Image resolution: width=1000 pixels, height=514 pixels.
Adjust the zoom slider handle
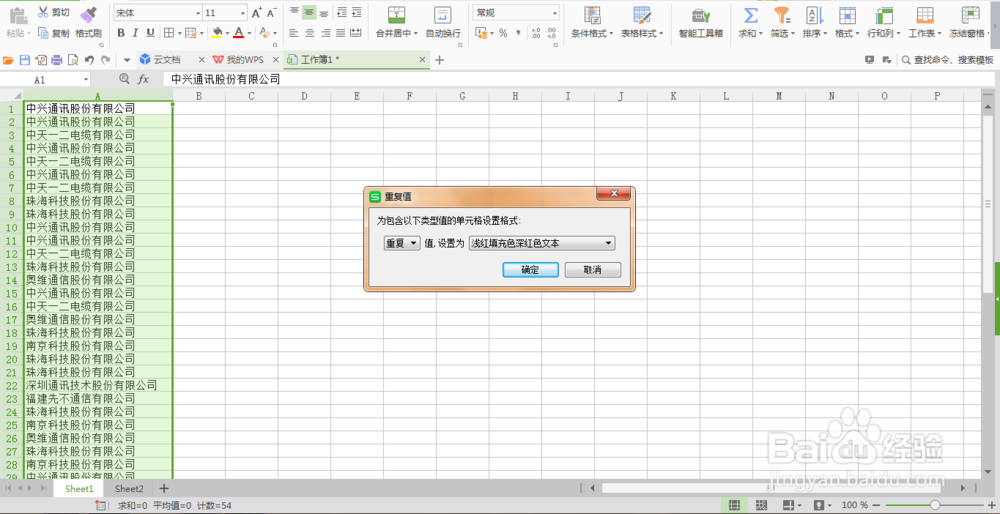[x=934, y=505]
